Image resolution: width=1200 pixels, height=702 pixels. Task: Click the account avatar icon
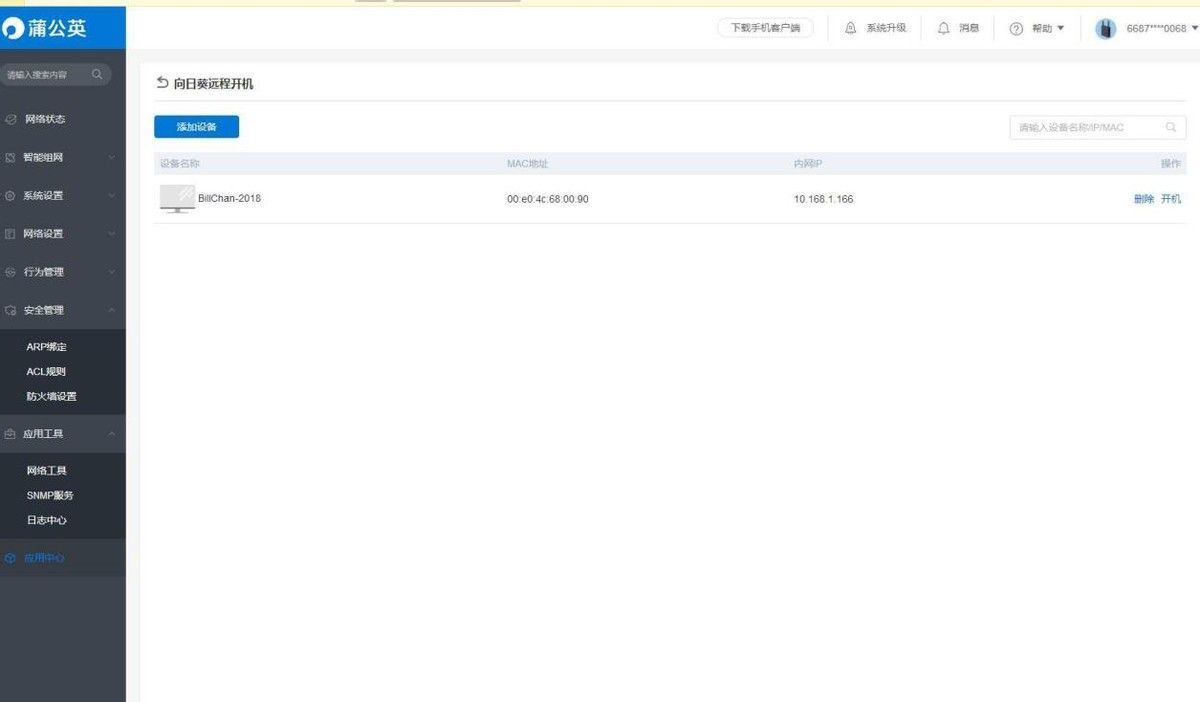(x=1105, y=29)
